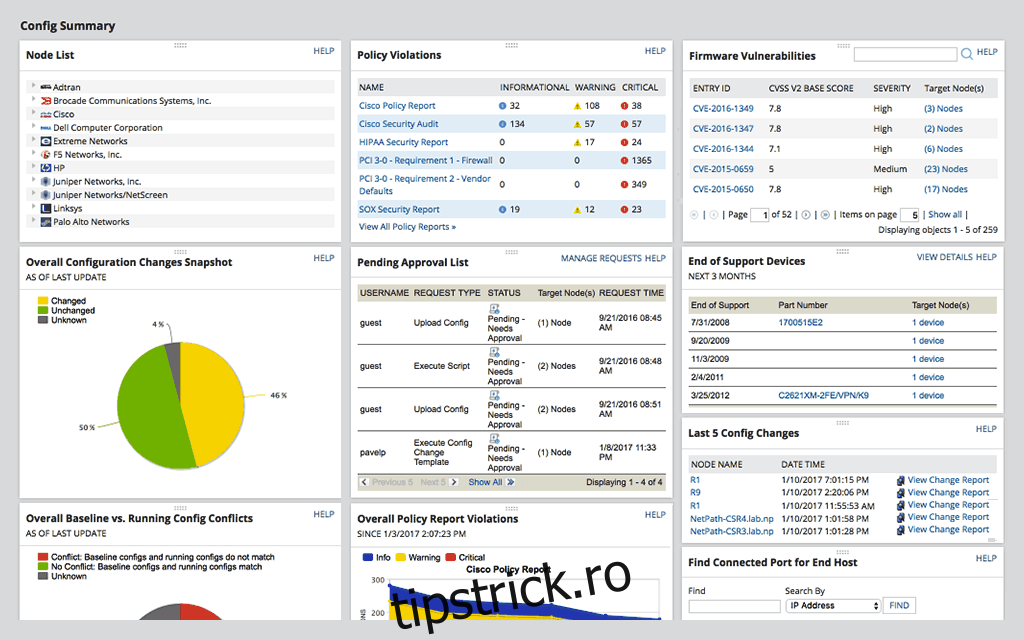Click critical icon in Cisco Policy Report row
The height and width of the screenshot is (640, 1024).
point(624,106)
